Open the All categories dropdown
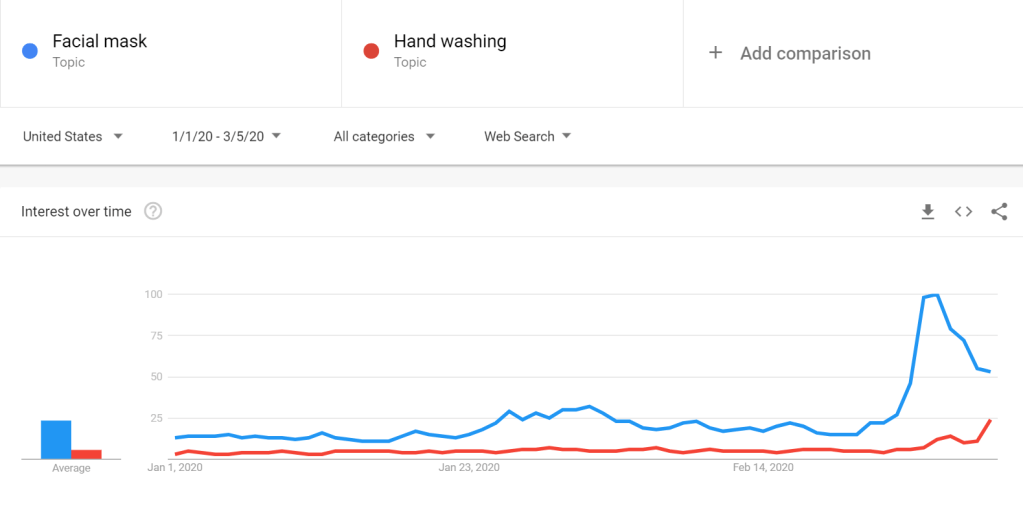This screenshot has width=1023, height=506. click(x=384, y=136)
